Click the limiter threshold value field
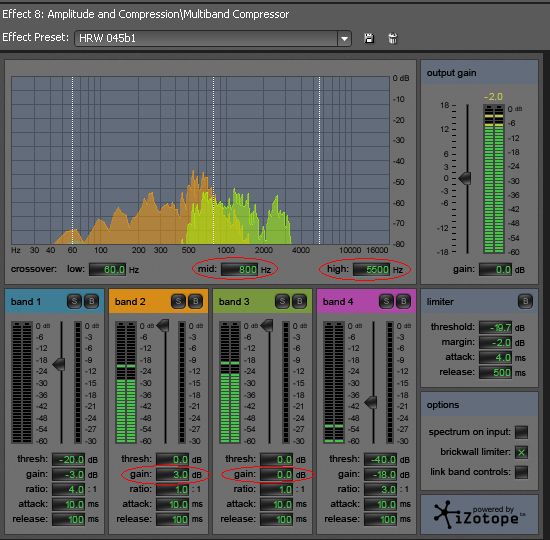Image resolution: width=550 pixels, height=540 pixels. [495, 327]
